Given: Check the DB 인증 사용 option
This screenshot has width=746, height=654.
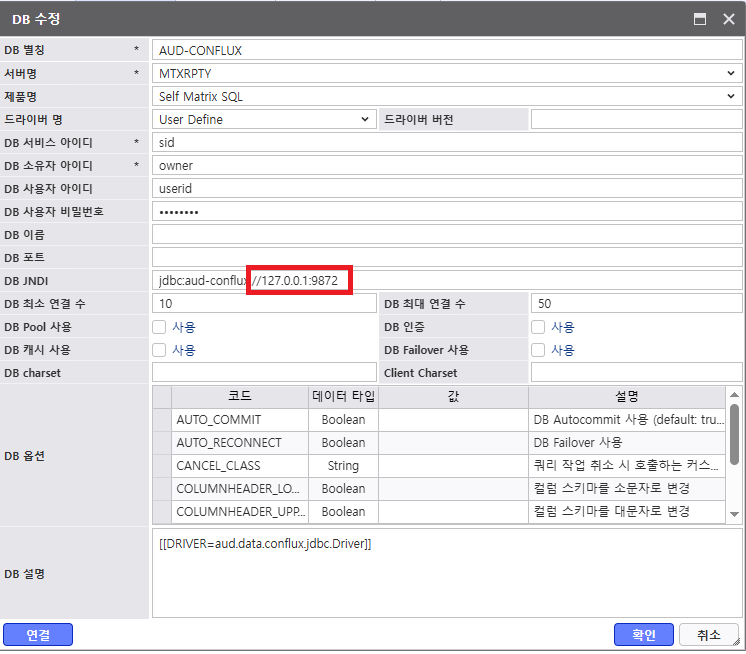Looking at the screenshot, I should coord(538,327).
